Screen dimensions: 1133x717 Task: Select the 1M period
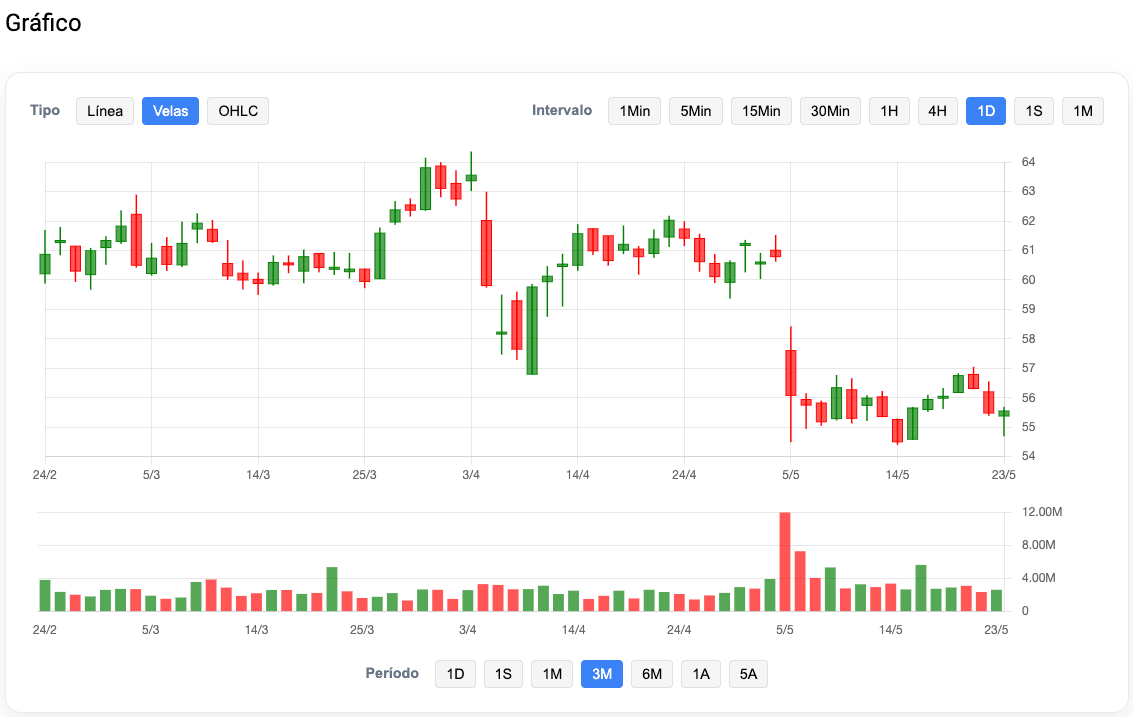[551, 673]
